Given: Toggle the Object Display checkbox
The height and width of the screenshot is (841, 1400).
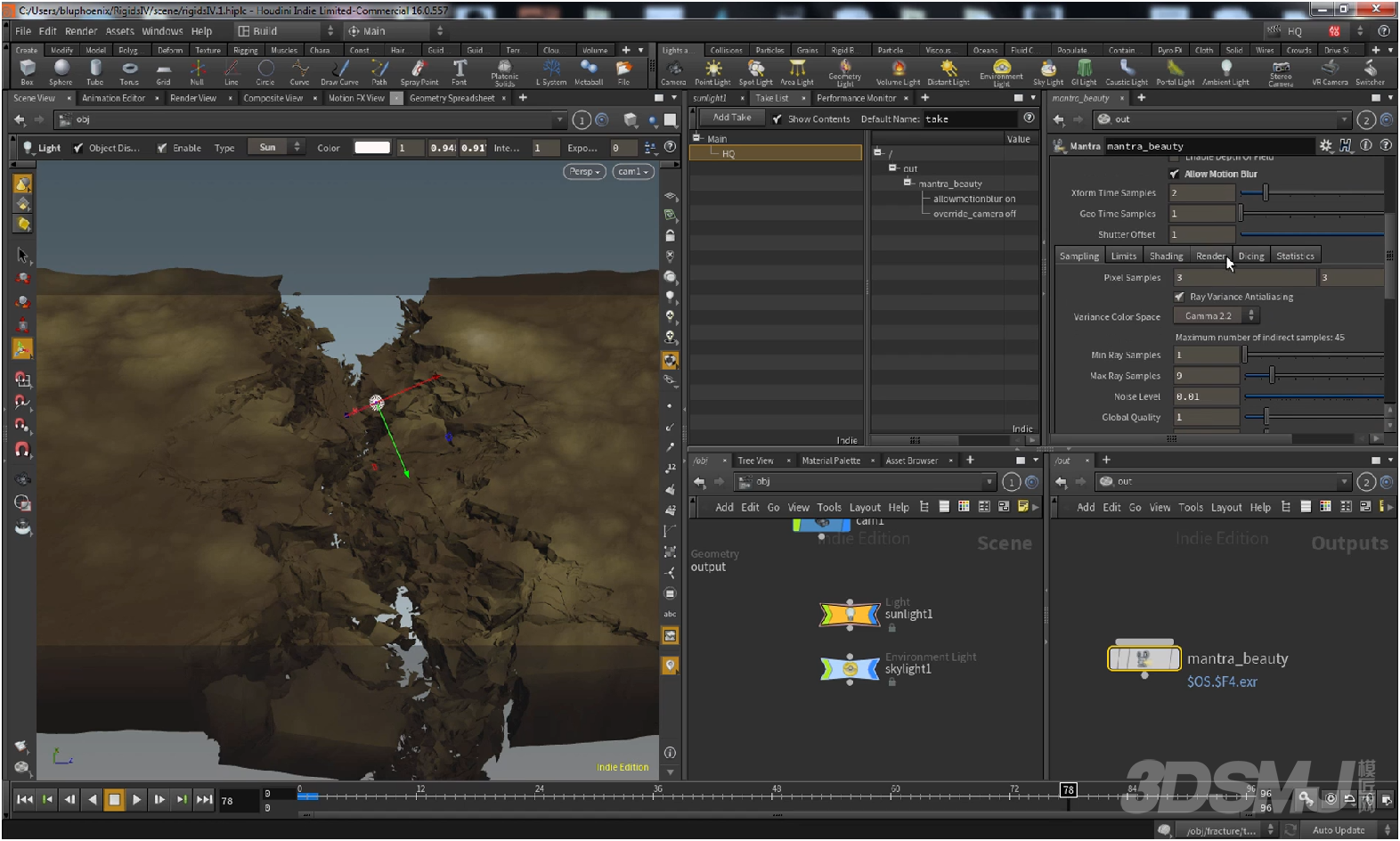Looking at the screenshot, I should coord(78,148).
